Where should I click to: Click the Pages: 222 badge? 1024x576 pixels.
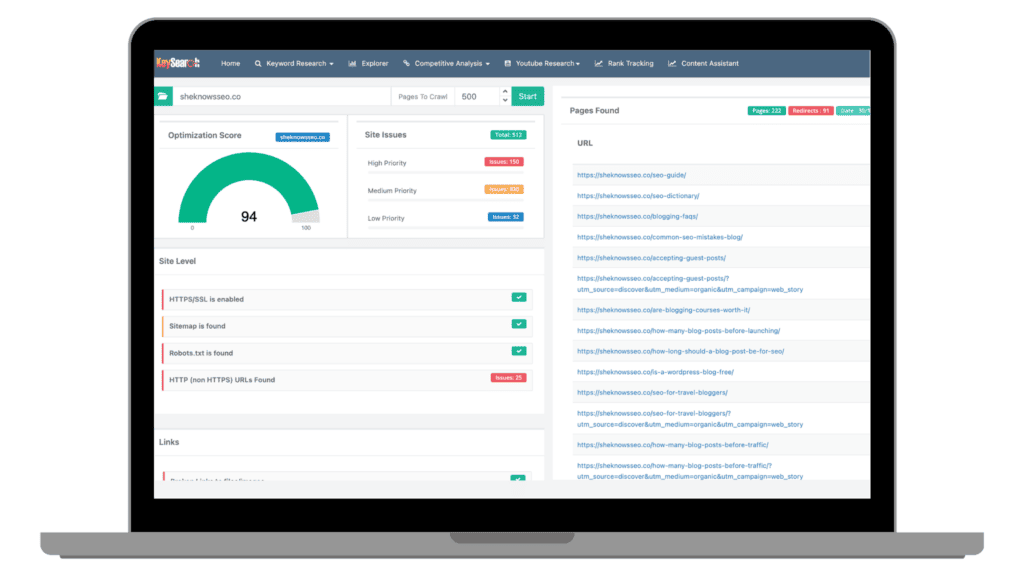pyautogui.click(x=766, y=110)
